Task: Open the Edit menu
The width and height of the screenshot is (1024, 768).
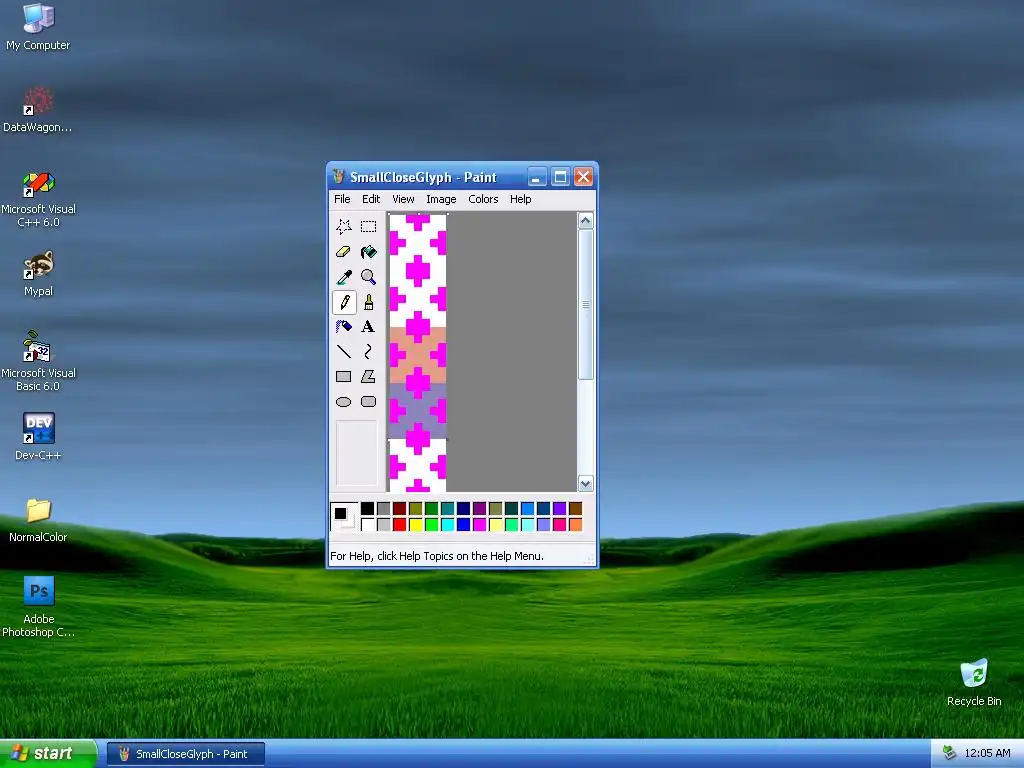Action: [x=371, y=199]
